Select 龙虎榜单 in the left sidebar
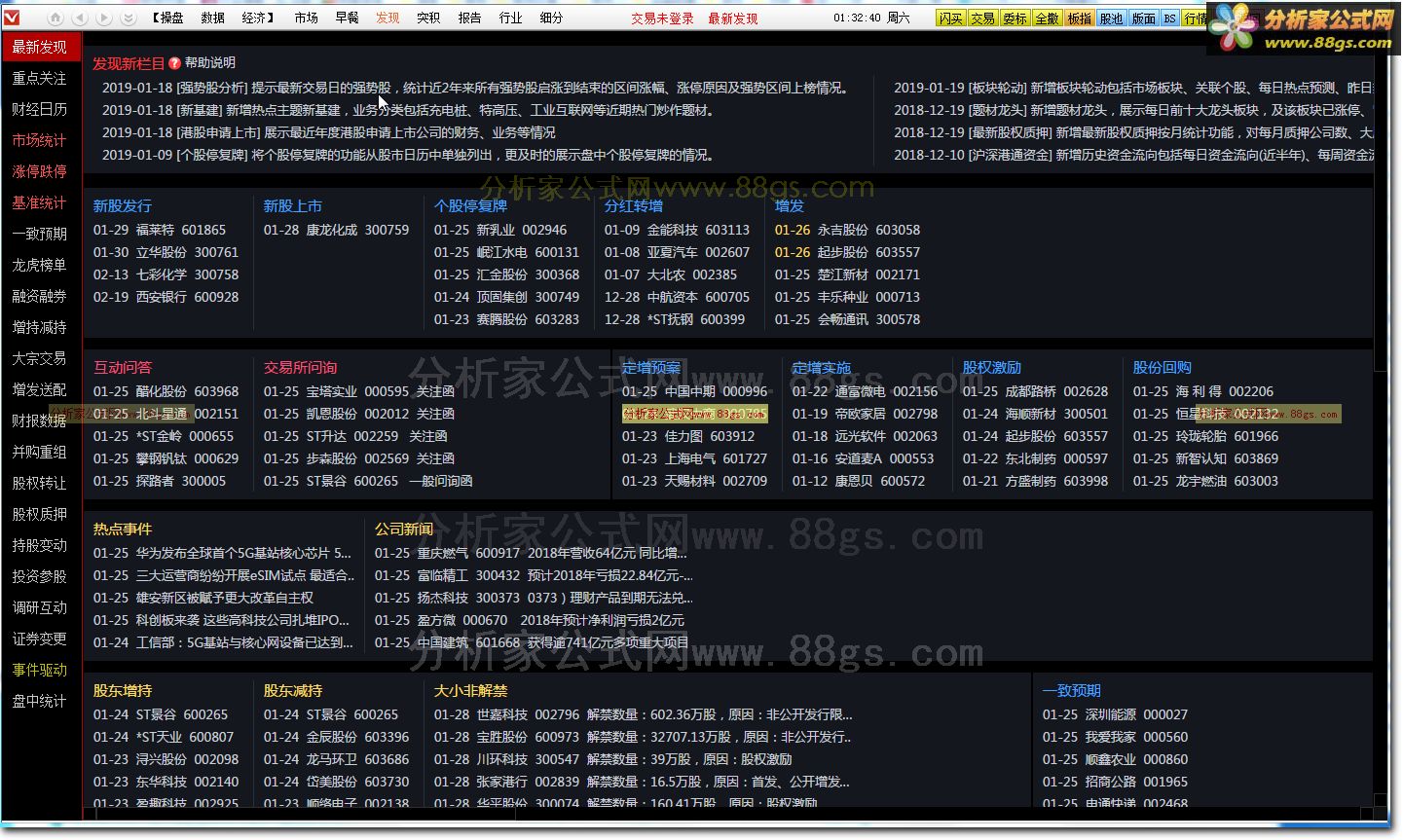 (x=40, y=265)
